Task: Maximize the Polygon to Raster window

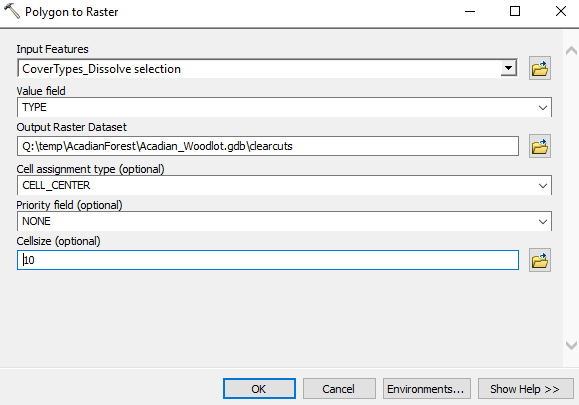Action: pyautogui.click(x=515, y=11)
